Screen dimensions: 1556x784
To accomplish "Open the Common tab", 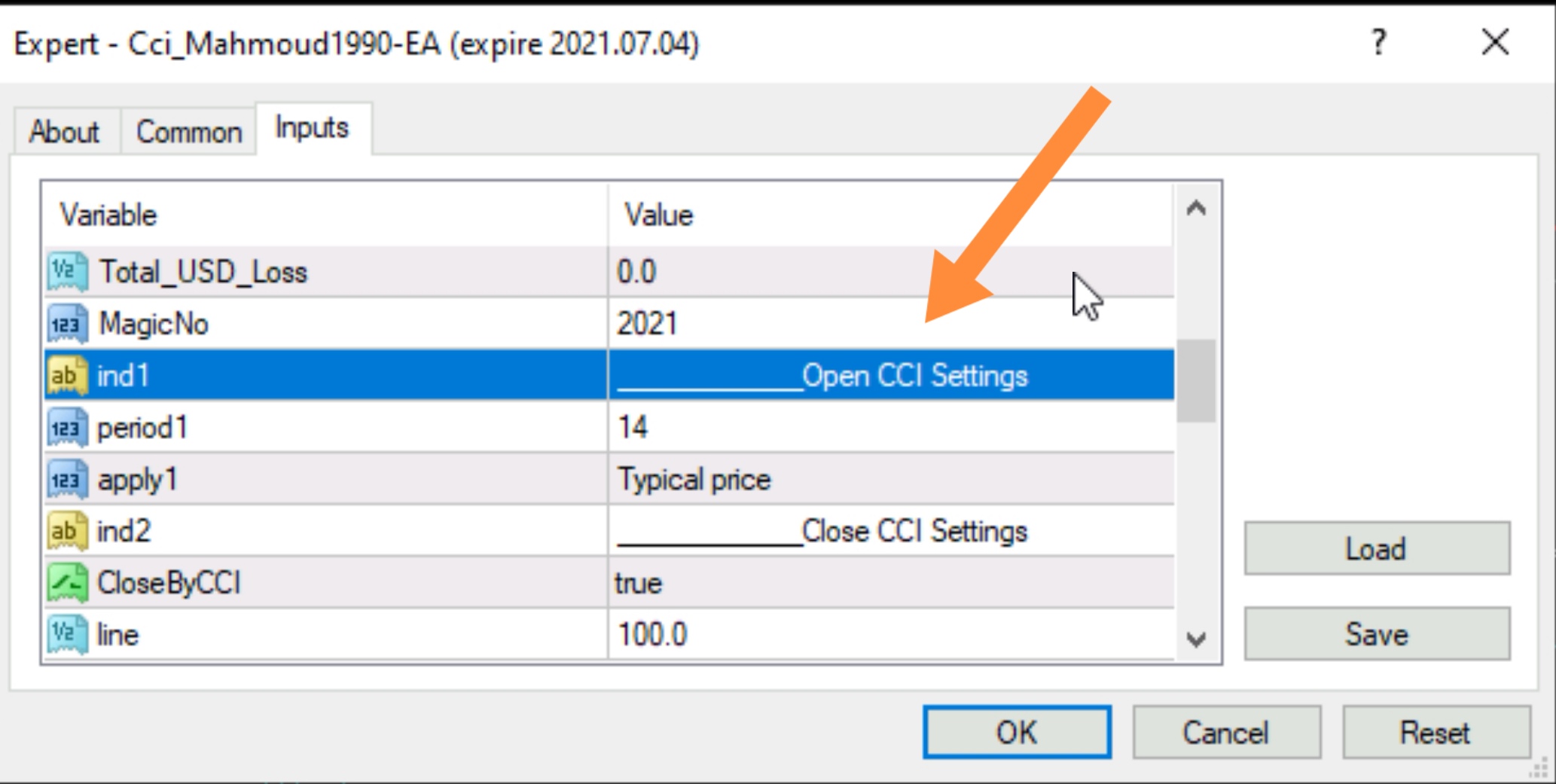I will (x=189, y=132).
